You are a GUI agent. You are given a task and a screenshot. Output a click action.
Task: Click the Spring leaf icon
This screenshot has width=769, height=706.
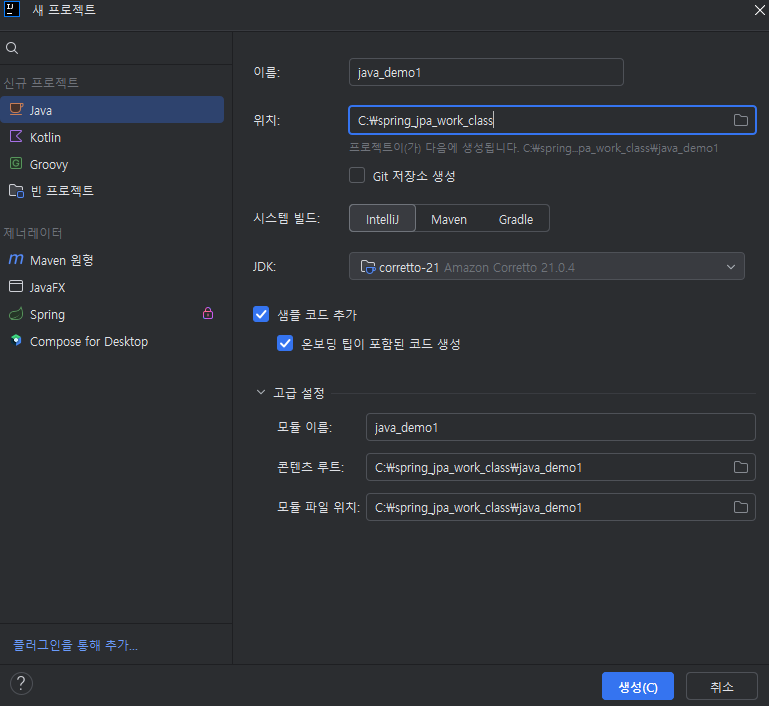coord(16,314)
